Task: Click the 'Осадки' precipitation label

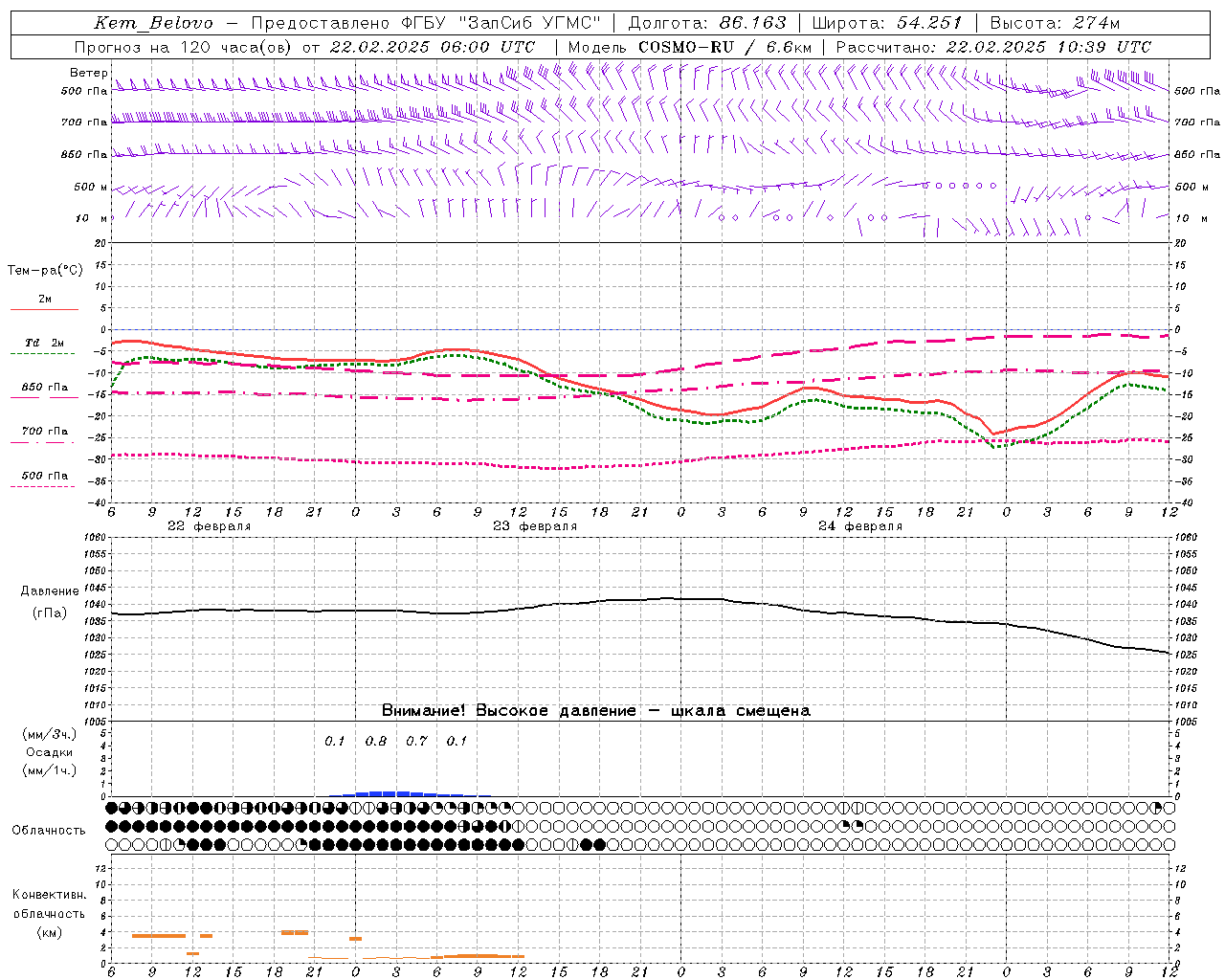Action: pyautogui.click(x=49, y=753)
